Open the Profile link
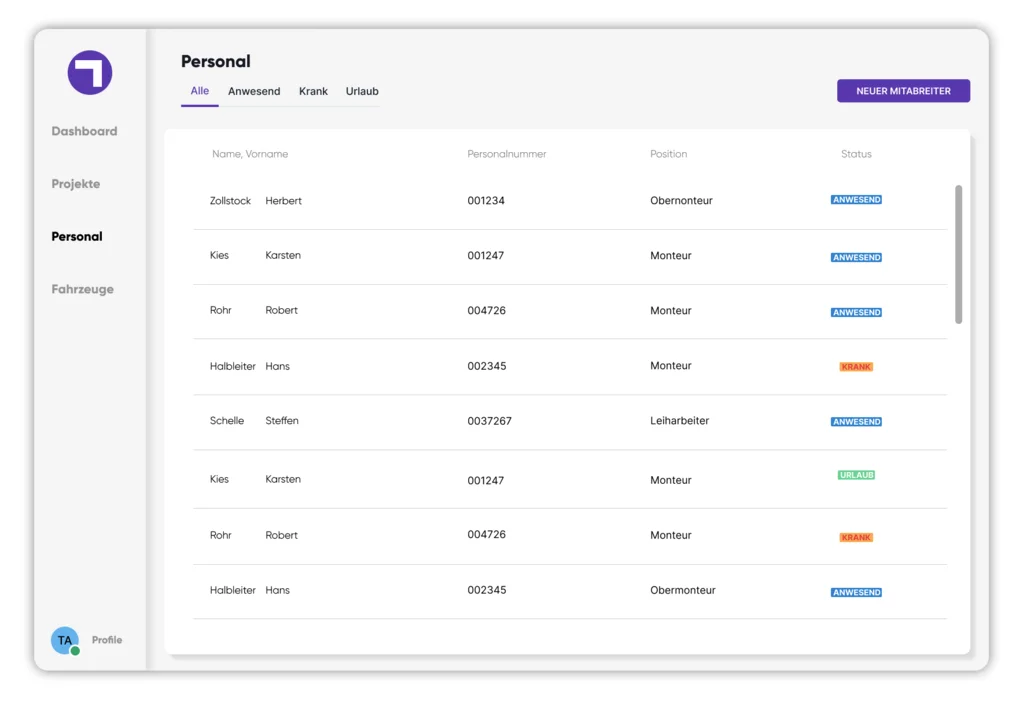 (x=107, y=640)
